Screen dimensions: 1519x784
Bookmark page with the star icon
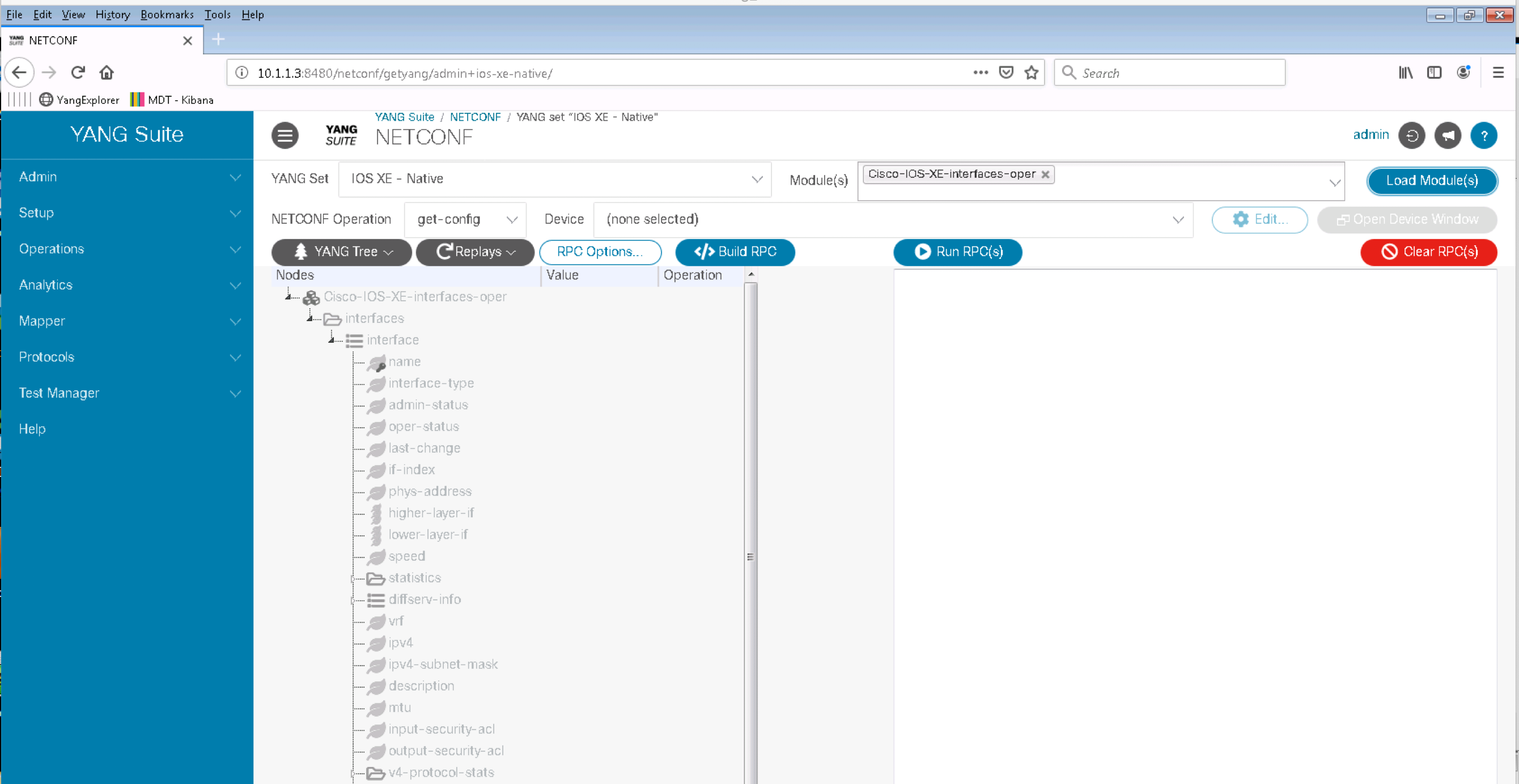(x=1031, y=73)
